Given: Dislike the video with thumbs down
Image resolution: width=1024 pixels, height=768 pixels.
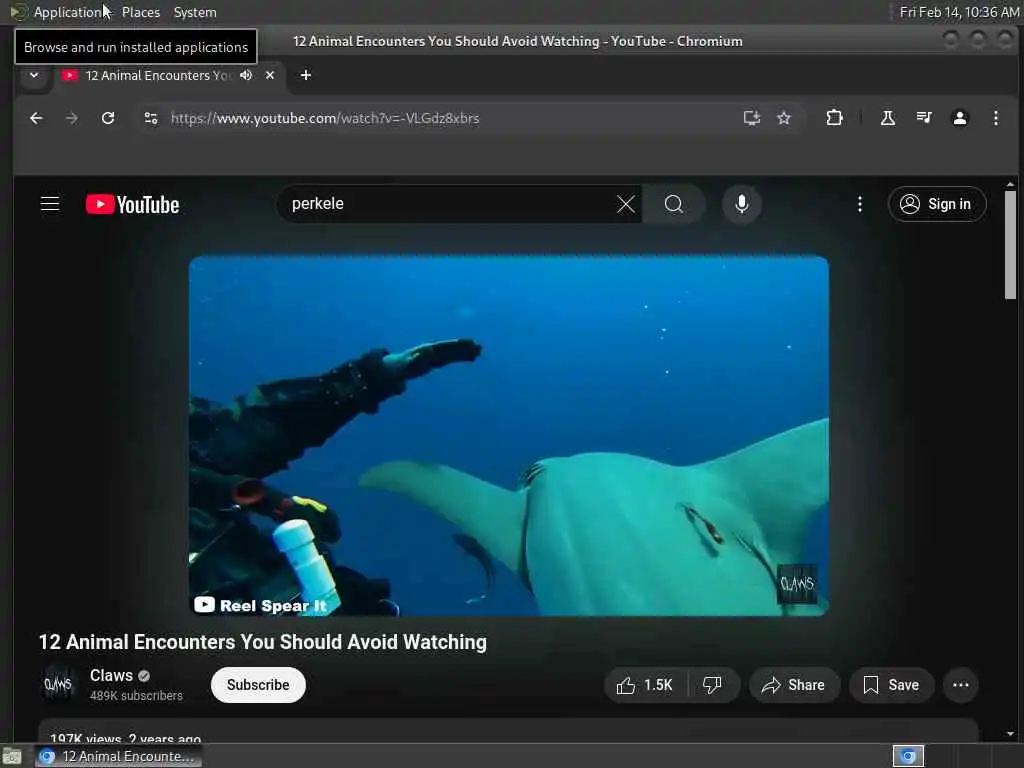Looking at the screenshot, I should point(712,685).
